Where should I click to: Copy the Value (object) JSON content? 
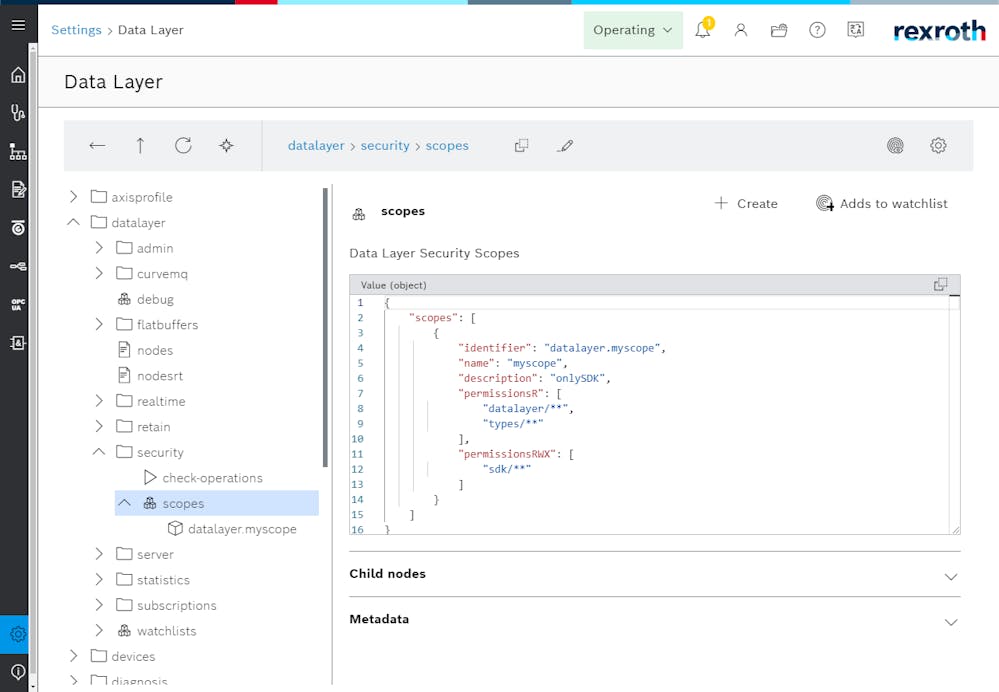[940, 284]
